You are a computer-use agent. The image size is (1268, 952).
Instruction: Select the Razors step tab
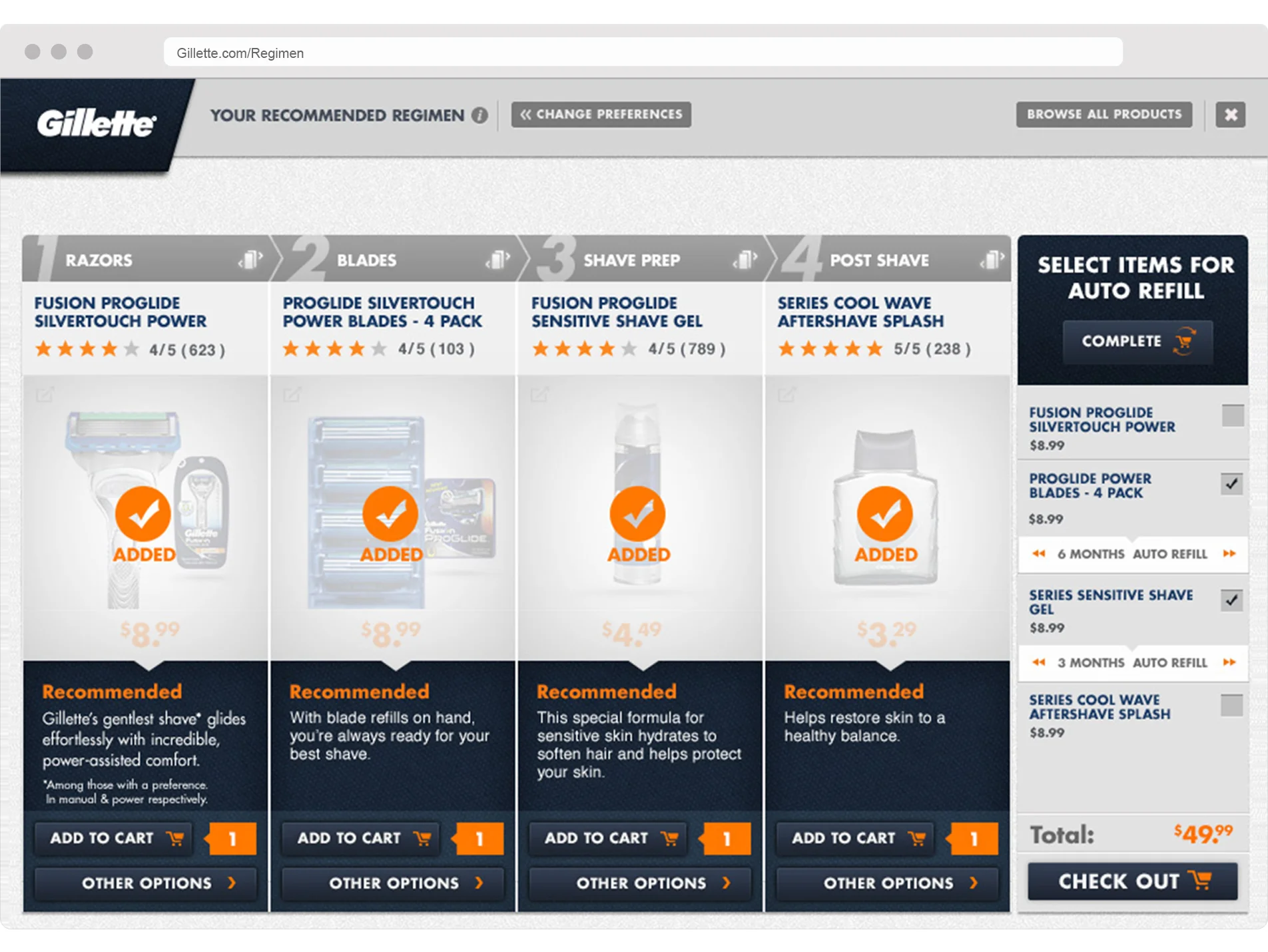pos(146,259)
